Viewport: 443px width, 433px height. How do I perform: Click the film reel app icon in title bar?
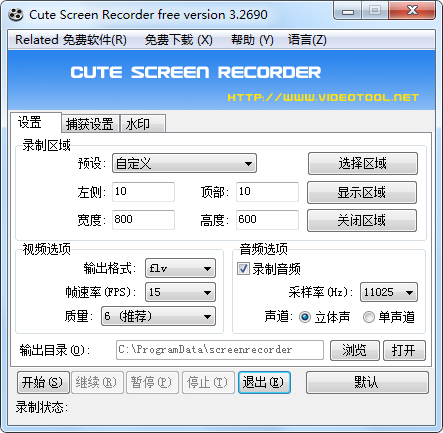pos(16,15)
